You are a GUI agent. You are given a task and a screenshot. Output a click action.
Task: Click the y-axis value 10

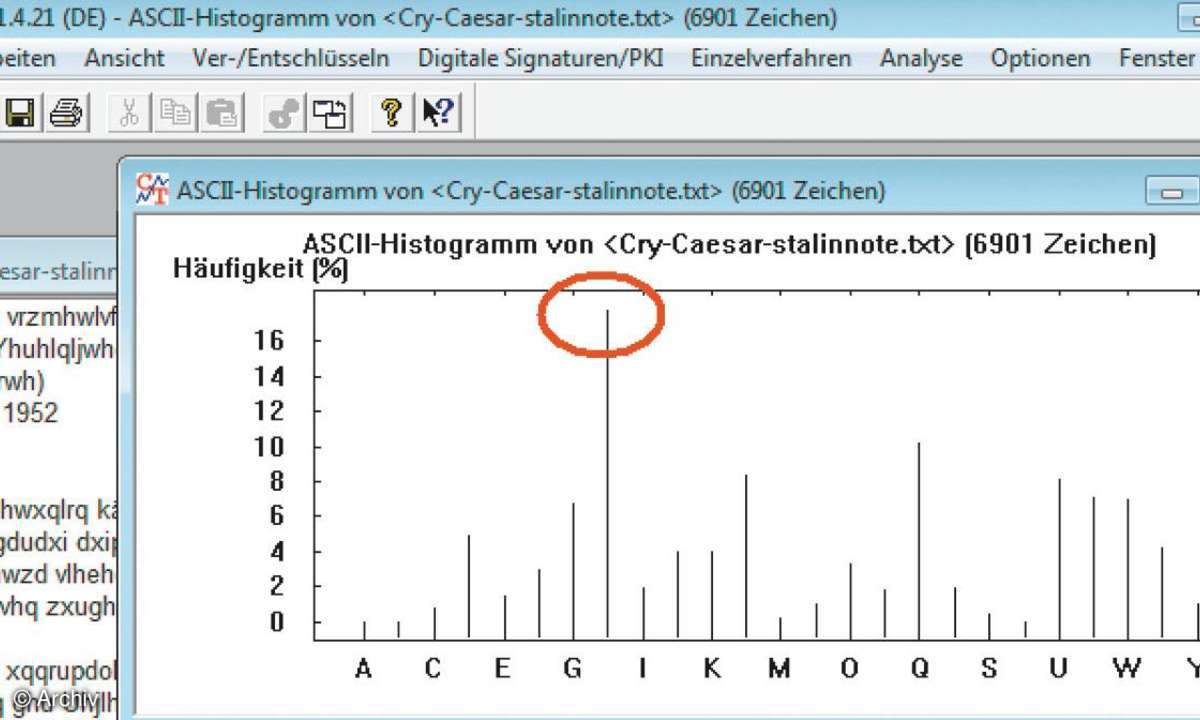point(270,446)
